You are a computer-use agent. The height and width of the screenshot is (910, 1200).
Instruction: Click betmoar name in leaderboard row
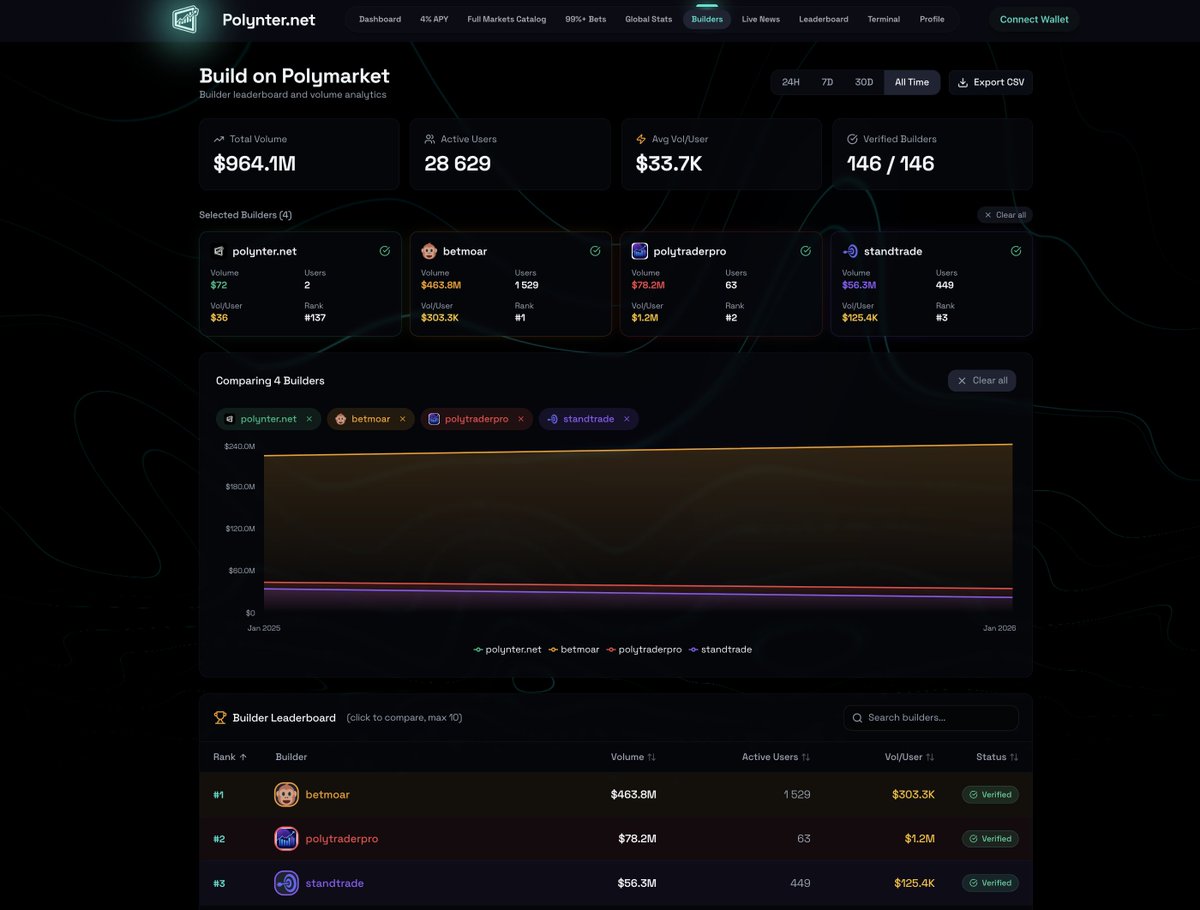[x=328, y=795]
